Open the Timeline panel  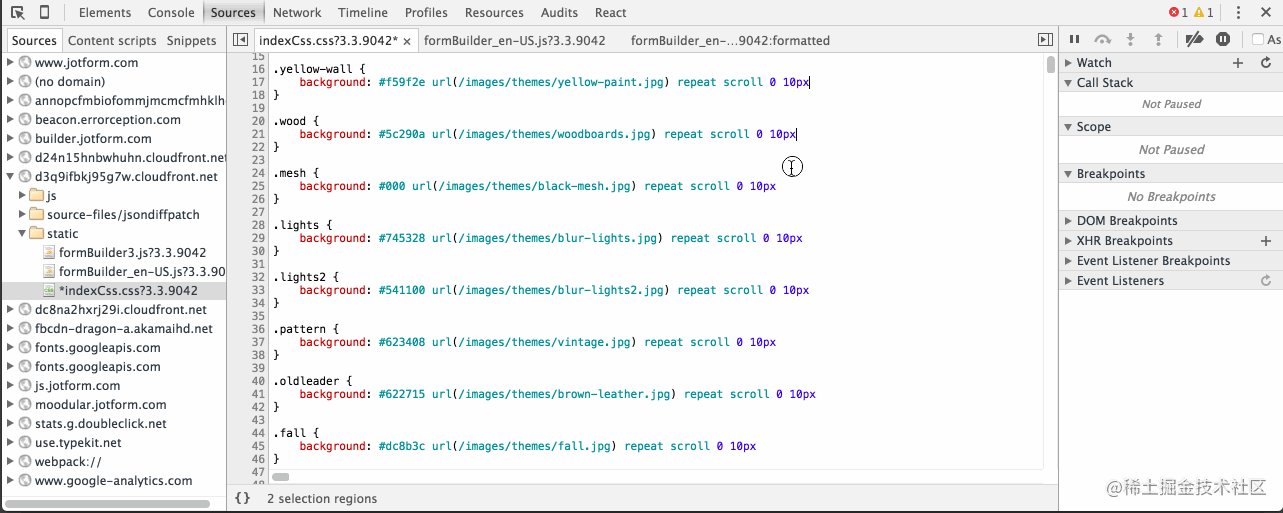(363, 13)
